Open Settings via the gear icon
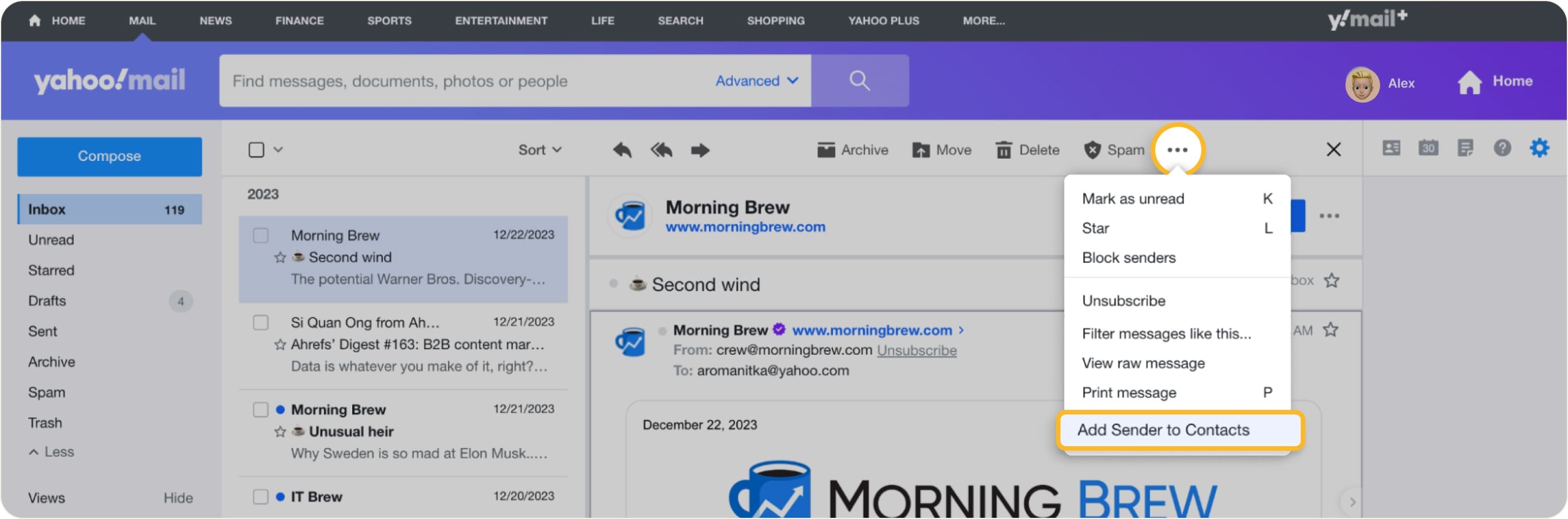This screenshot has height=519, width=1568. tap(1540, 148)
